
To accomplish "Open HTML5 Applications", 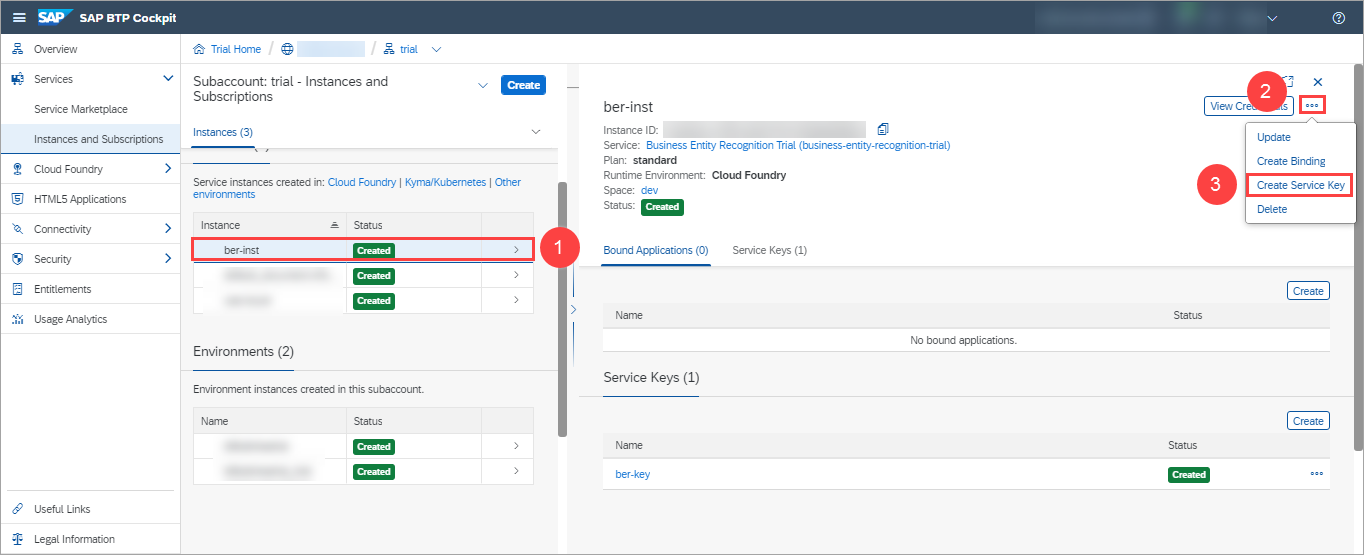I will [80, 199].
